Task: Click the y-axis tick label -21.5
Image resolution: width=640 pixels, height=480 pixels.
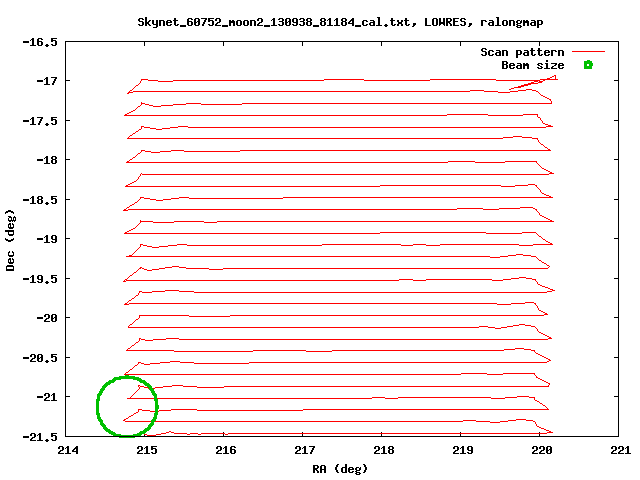Action: tap(40, 437)
